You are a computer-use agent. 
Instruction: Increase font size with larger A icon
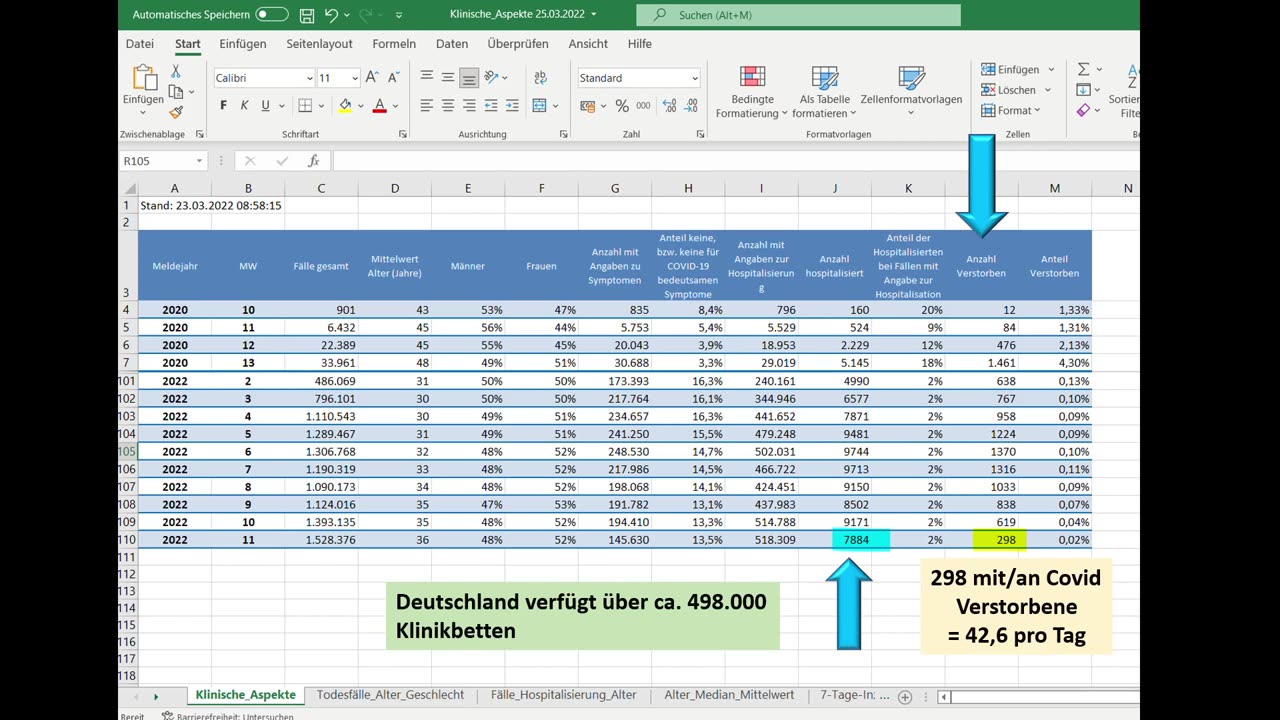372,78
